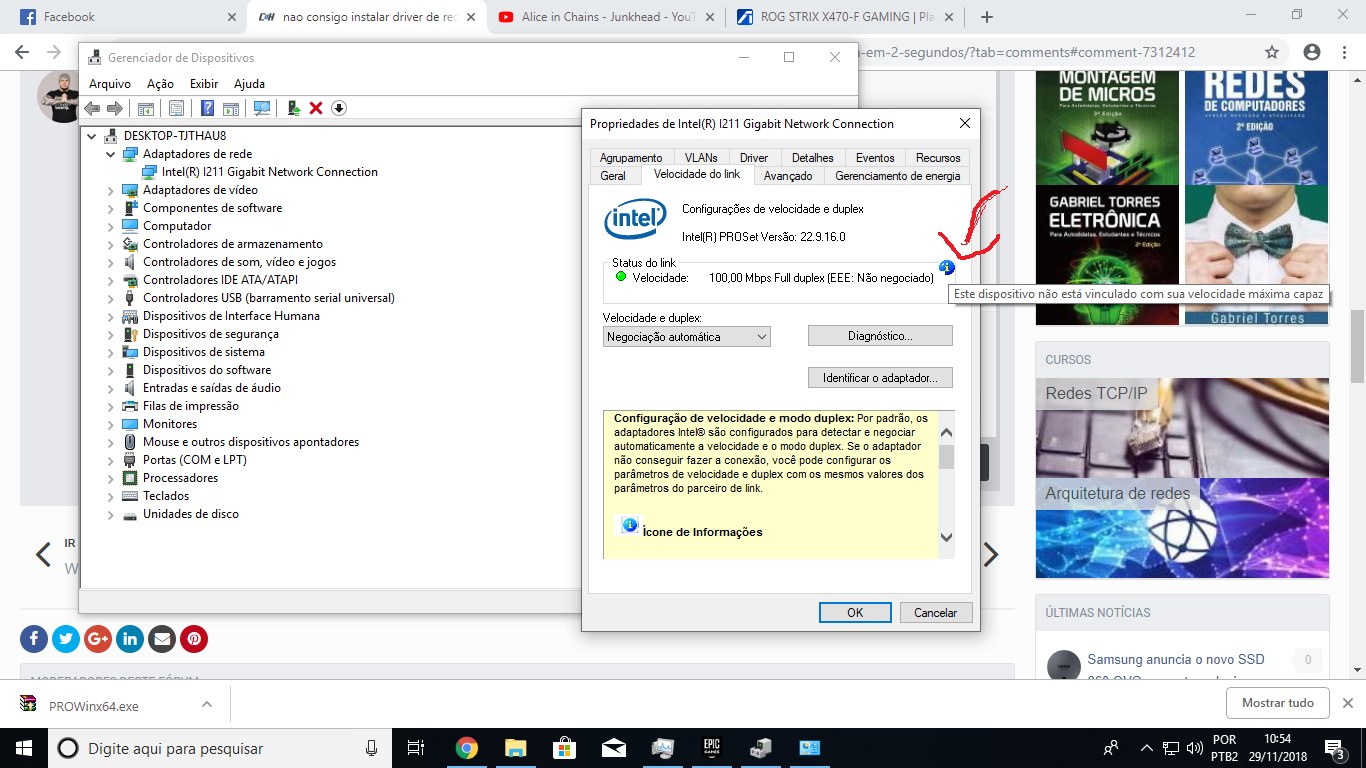Expand the Adaptadores de vídeo node
Image resolution: width=1366 pixels, height=768 pixels.
tap(111, 190)
